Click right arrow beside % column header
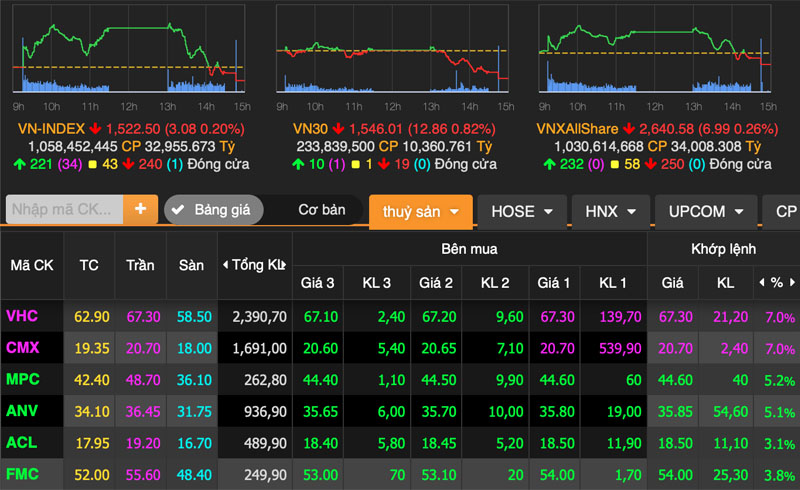800x490 pixels. tap(792, 282)
